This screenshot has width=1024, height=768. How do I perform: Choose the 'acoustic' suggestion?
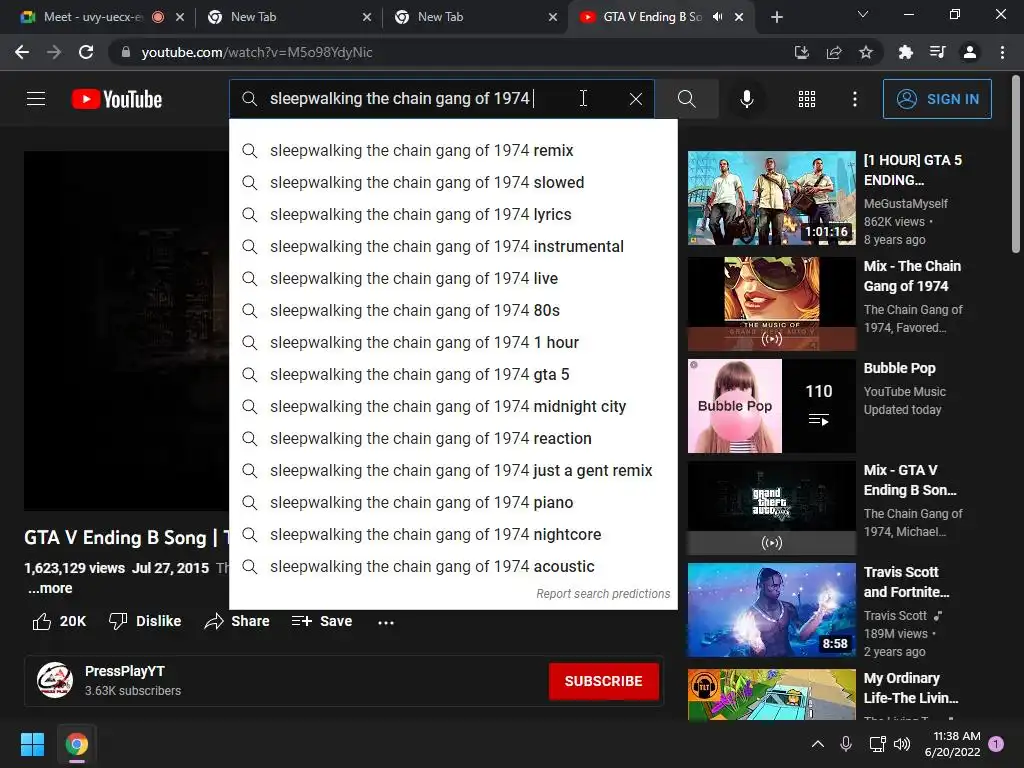(x=453, y=566)
